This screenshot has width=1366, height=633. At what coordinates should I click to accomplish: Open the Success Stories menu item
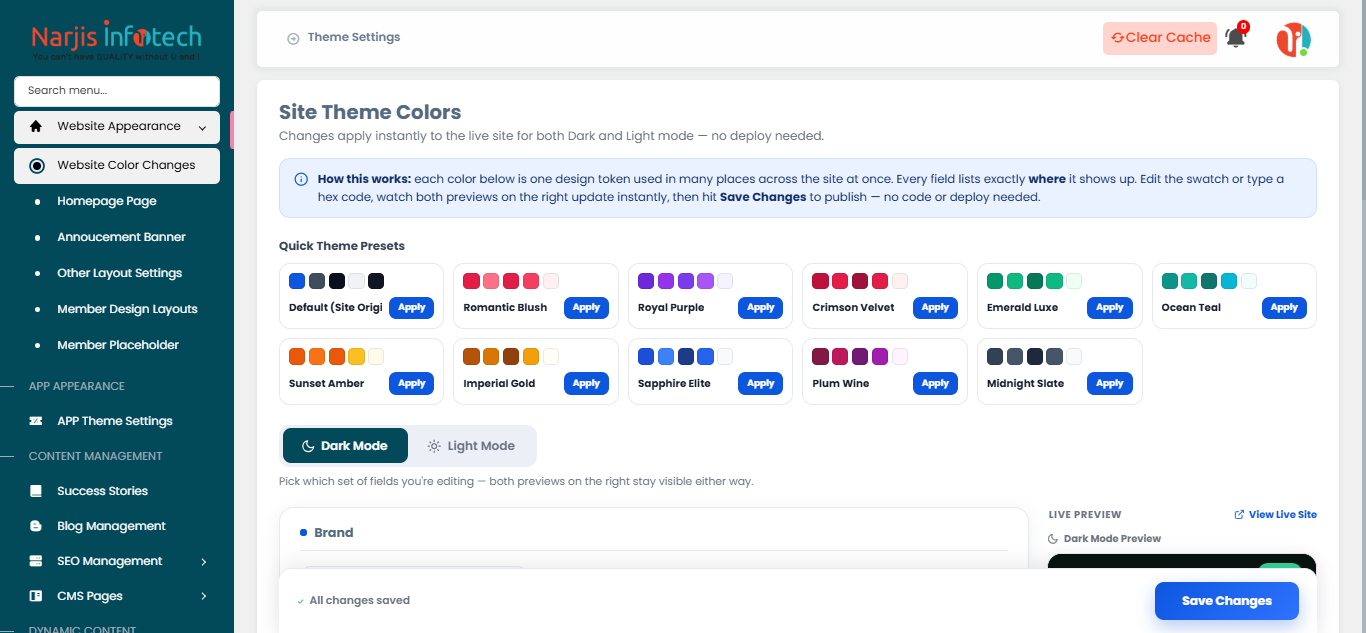click(102, 491)
